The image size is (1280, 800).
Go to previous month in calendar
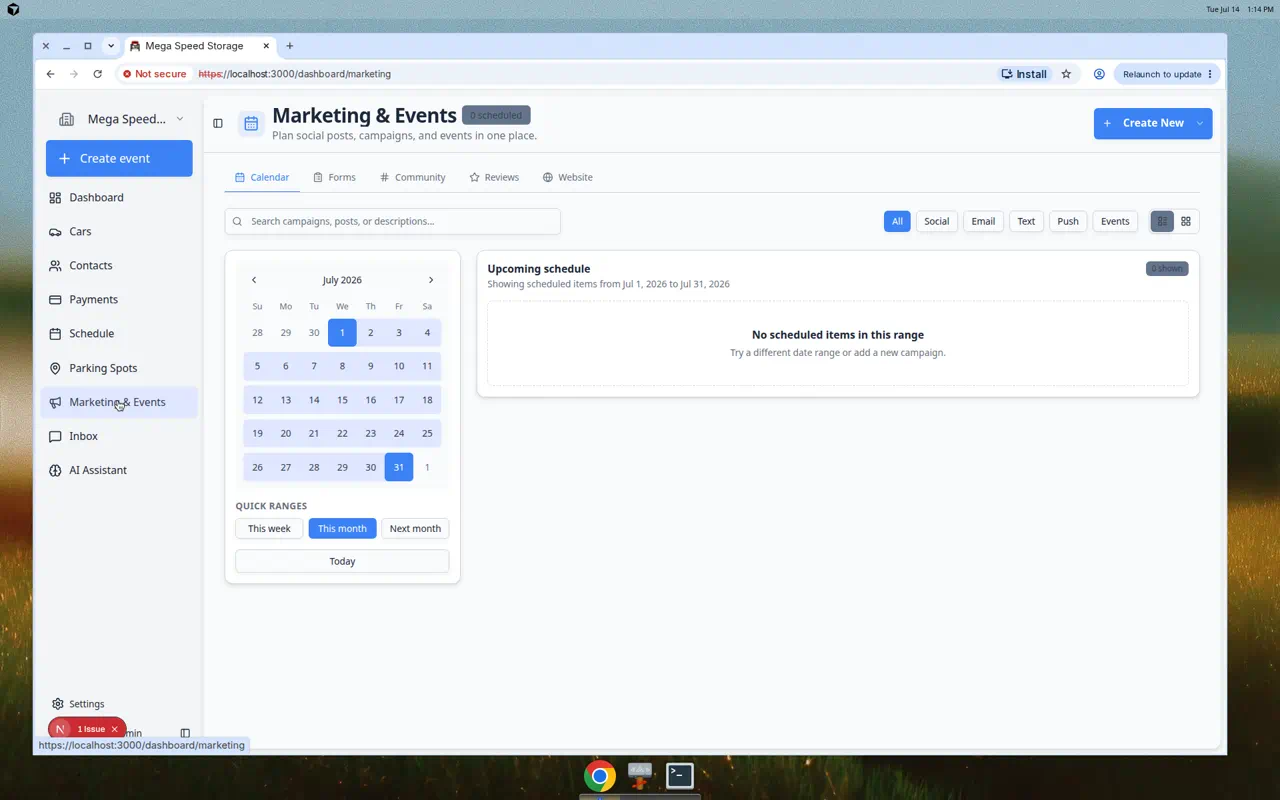click(254, 280)
